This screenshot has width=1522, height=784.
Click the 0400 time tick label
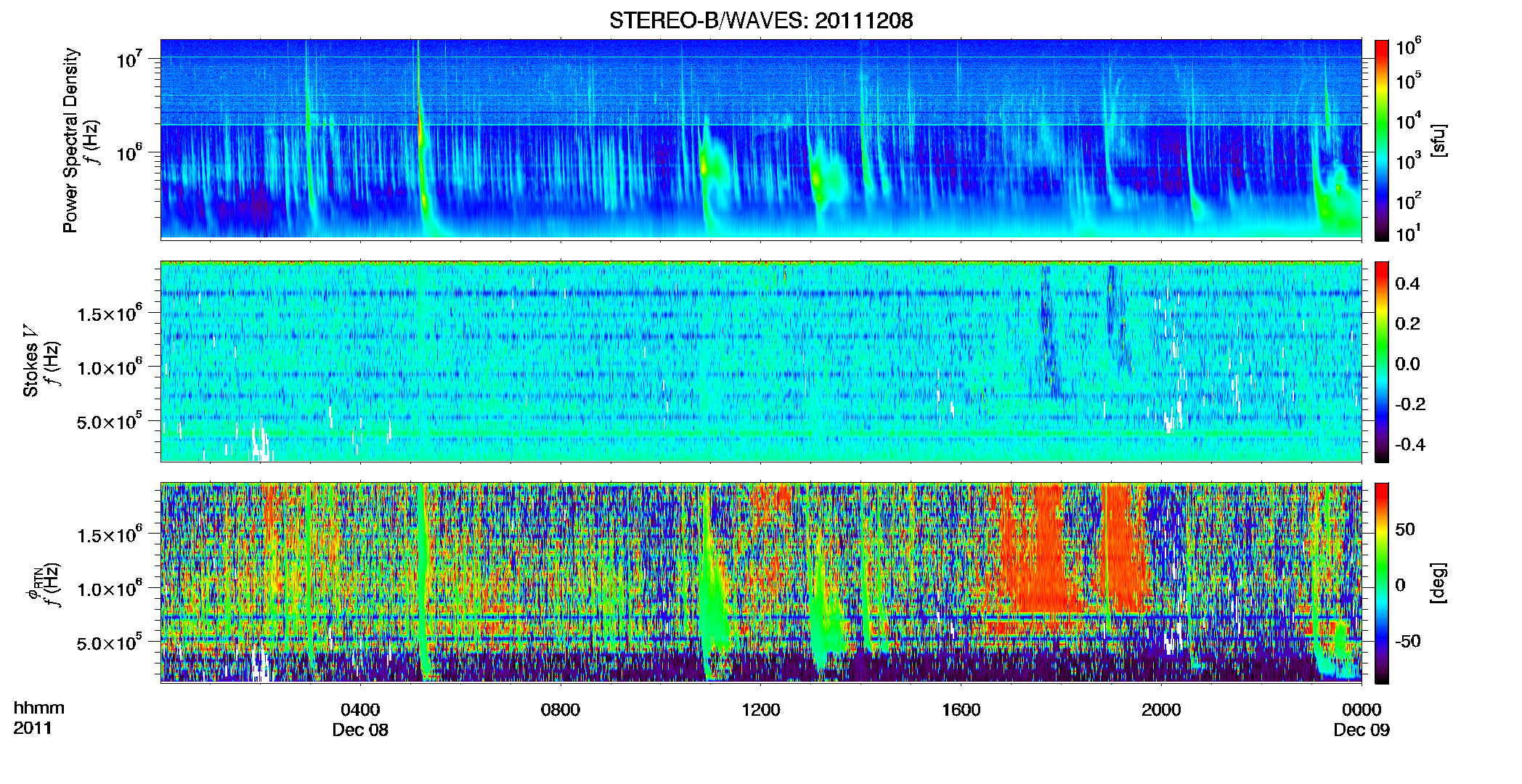click(x=360, y=709)
